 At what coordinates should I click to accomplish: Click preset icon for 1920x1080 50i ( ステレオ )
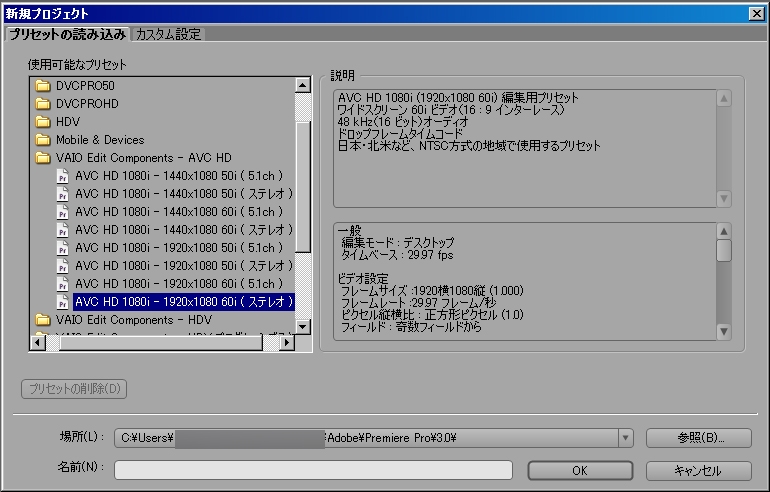click(62, 266)
